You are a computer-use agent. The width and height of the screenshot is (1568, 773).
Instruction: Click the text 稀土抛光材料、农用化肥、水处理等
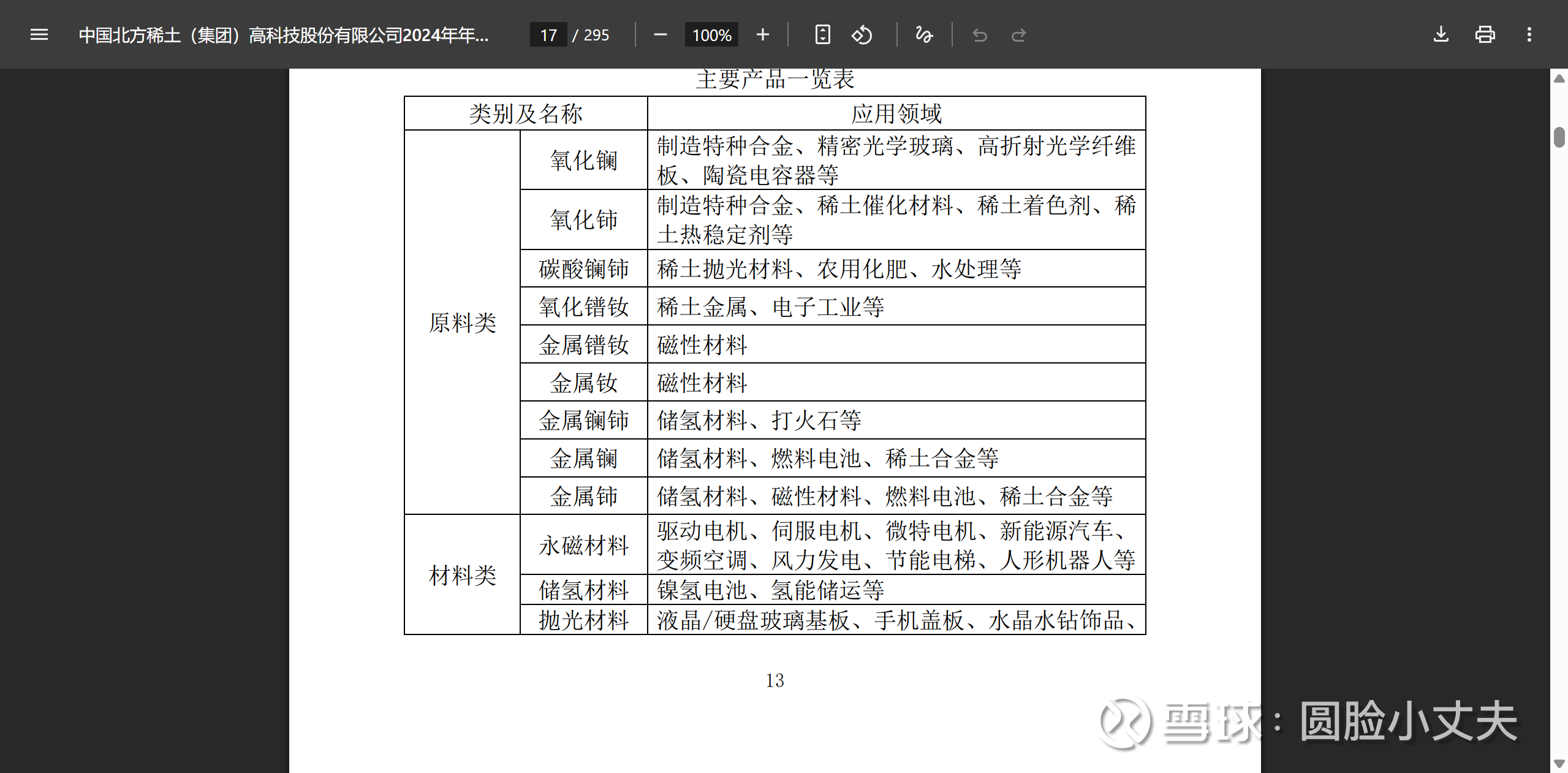click(x=839, y=268)
